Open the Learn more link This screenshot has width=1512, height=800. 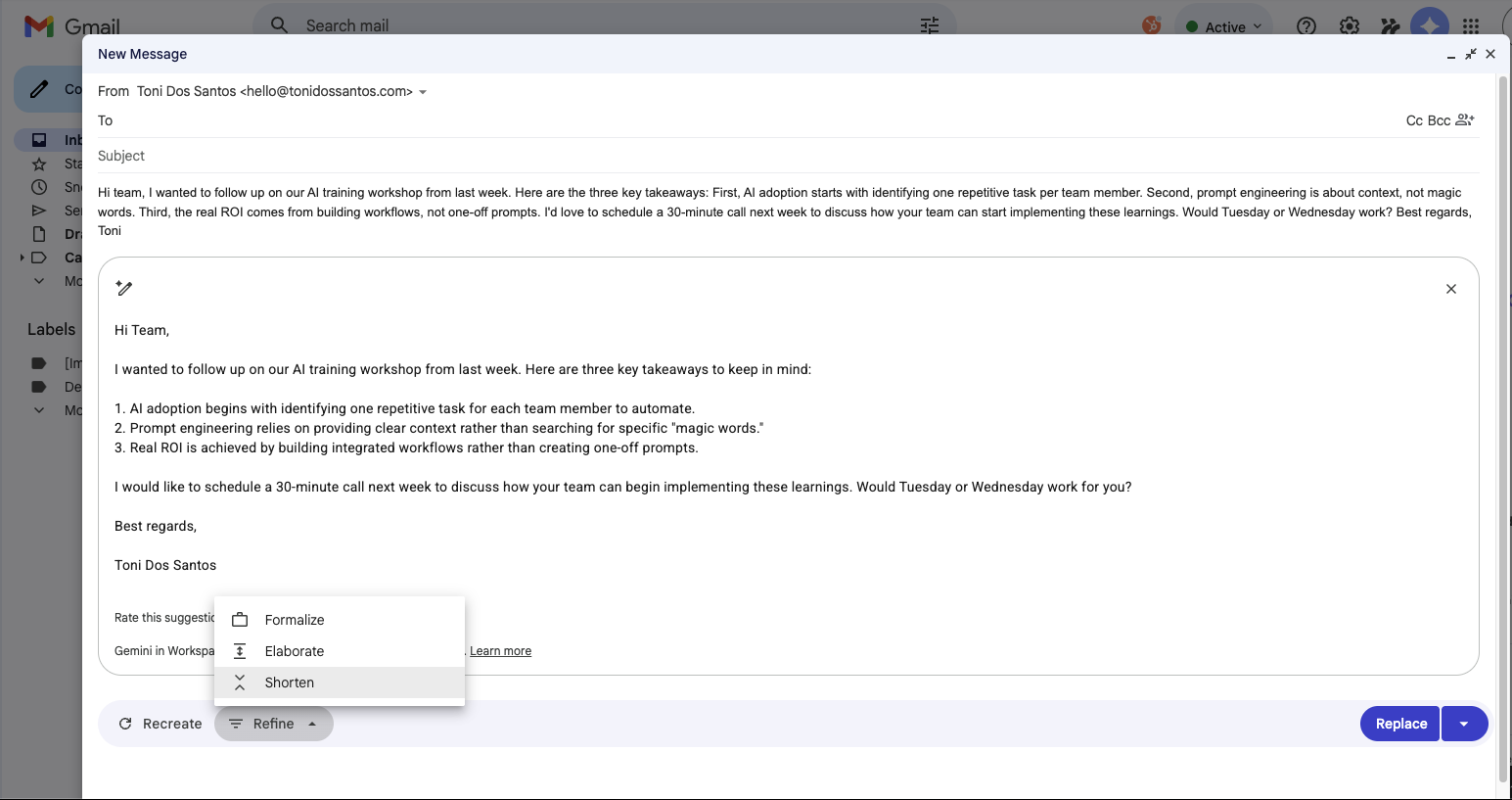500,651
